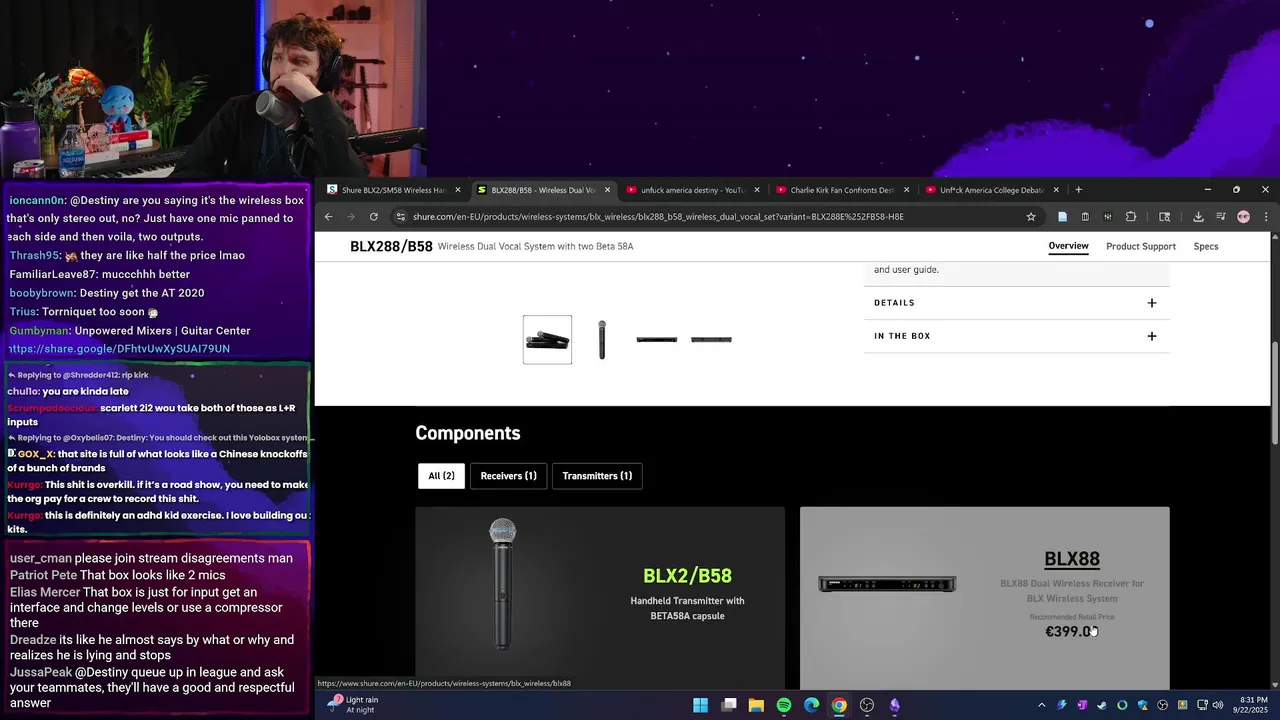Click the address bar URL
Screen dimensions: 1280x720
click(658, 216)
